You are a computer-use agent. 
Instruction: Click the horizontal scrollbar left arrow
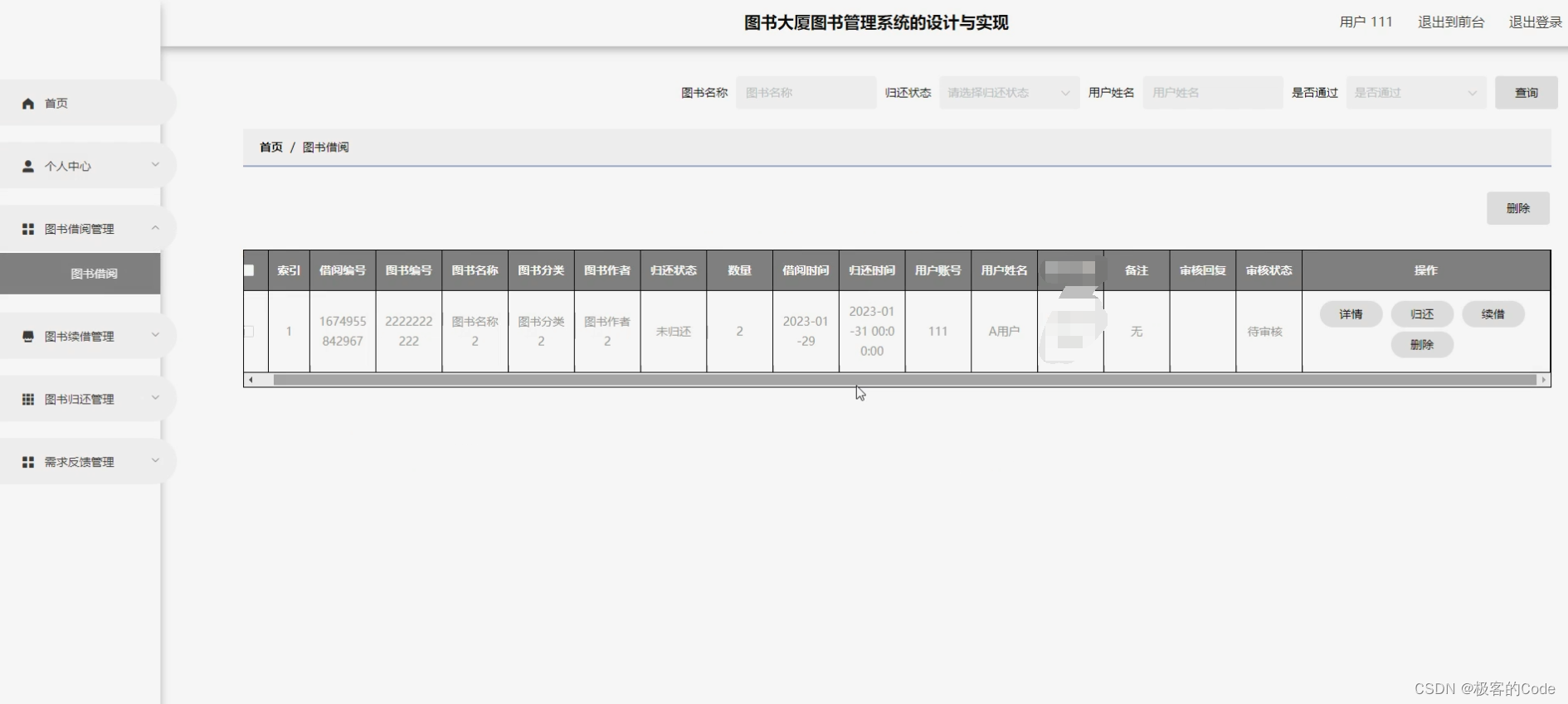pos(251,380)
